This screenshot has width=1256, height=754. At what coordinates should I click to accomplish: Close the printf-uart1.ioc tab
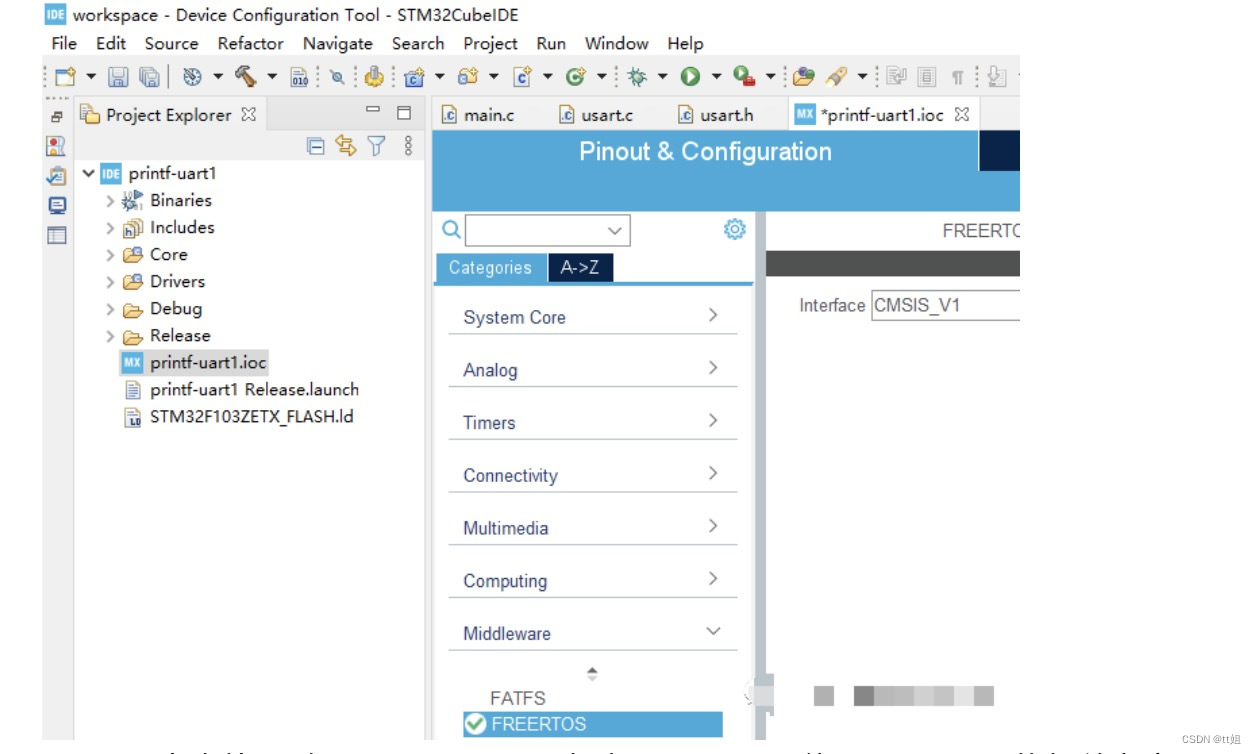tap(962, 114)
